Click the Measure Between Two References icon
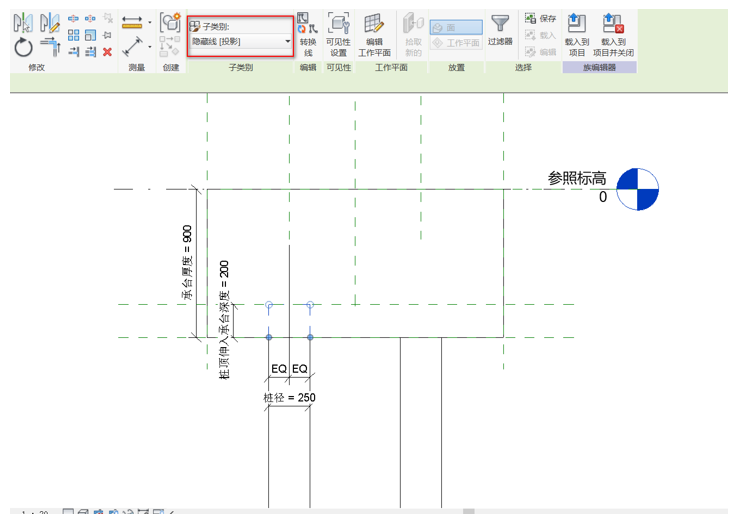The width and height of the screenshot is (739, 526). pos(132,22)
